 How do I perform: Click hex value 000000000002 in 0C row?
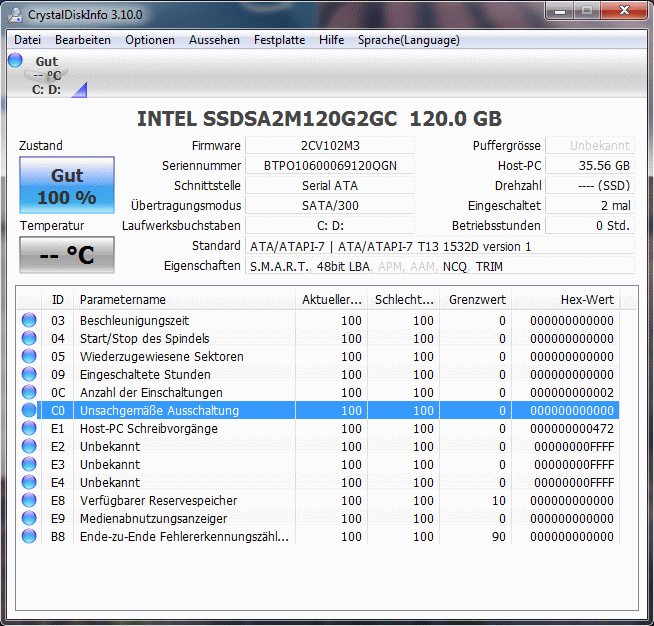point(572,392)
